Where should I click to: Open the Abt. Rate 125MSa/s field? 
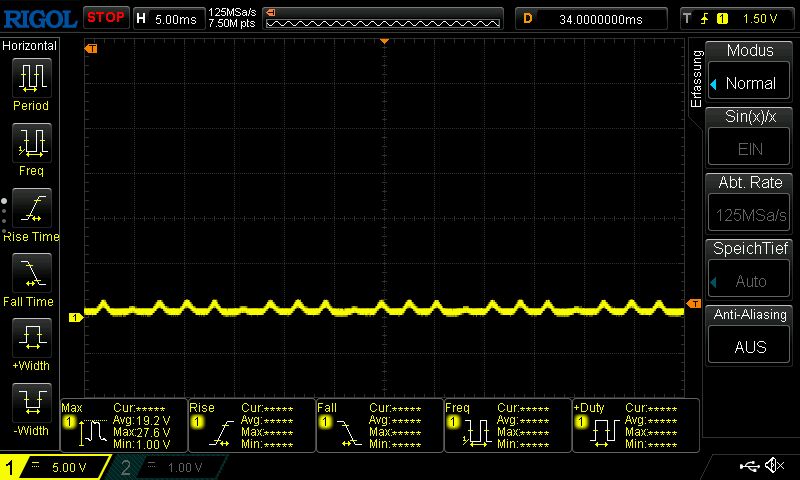[749, 215]
